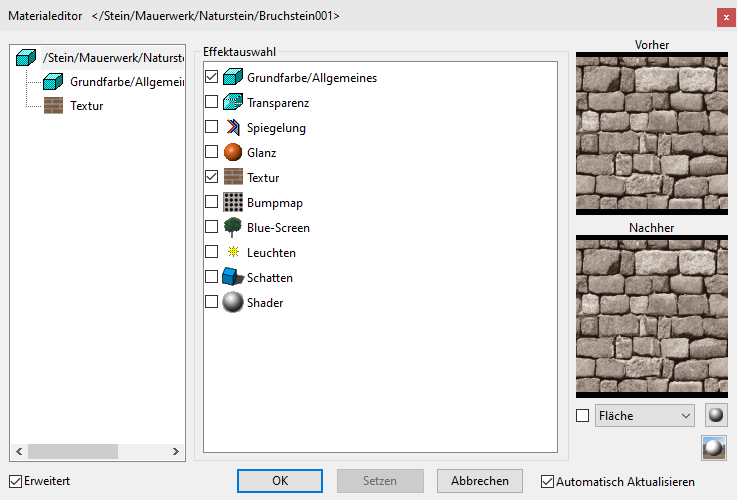737x500 pixels.
Task: Click the Shader gray sphere icon
Action: tap(233, 302)
